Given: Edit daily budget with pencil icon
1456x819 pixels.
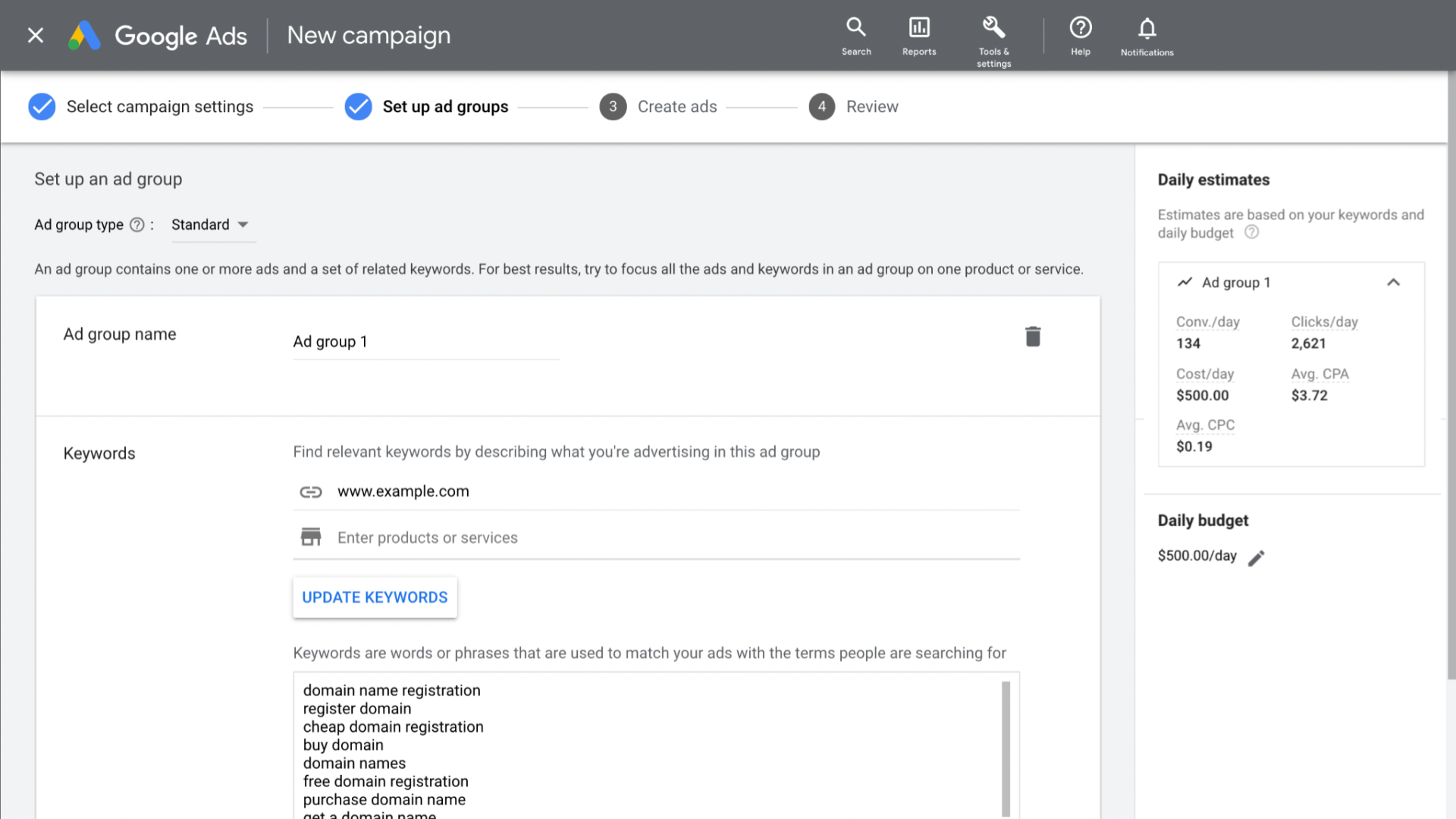Looking at the screenshot, I should pyautogui.click(x=1257, y=558).
